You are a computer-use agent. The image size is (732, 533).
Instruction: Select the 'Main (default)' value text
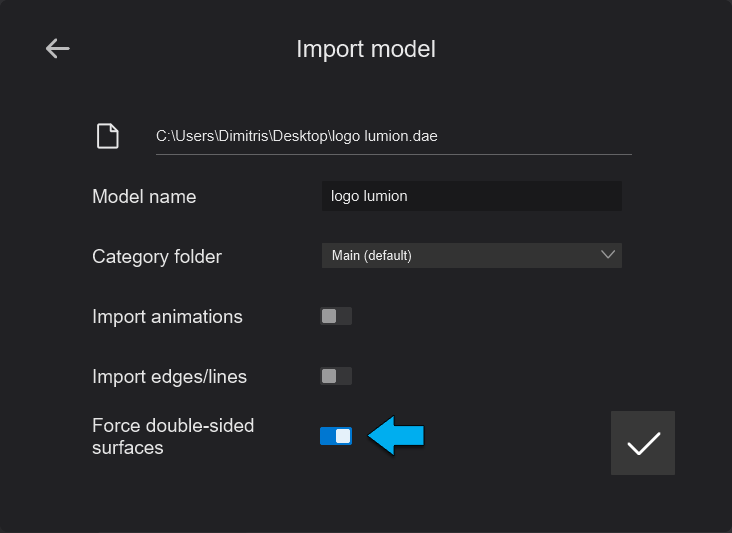coord(371,256)
